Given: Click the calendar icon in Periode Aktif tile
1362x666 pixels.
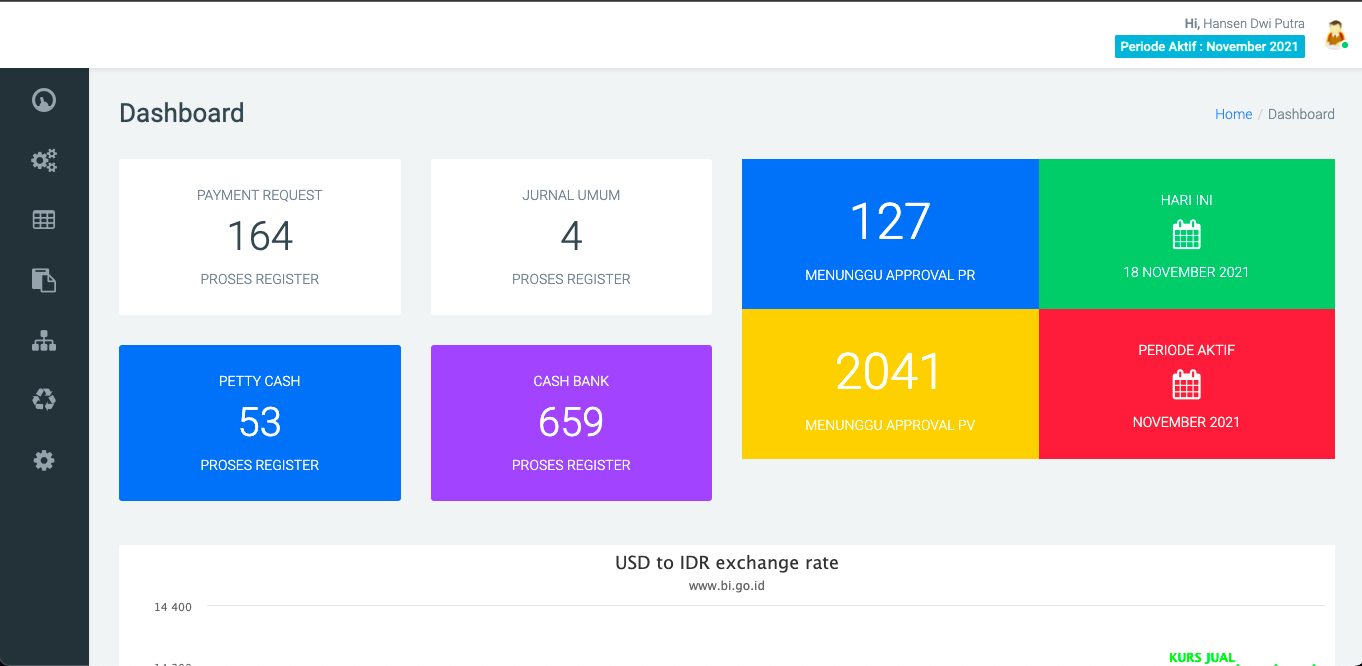Looking at the screenshot, I should [1186, 385].
